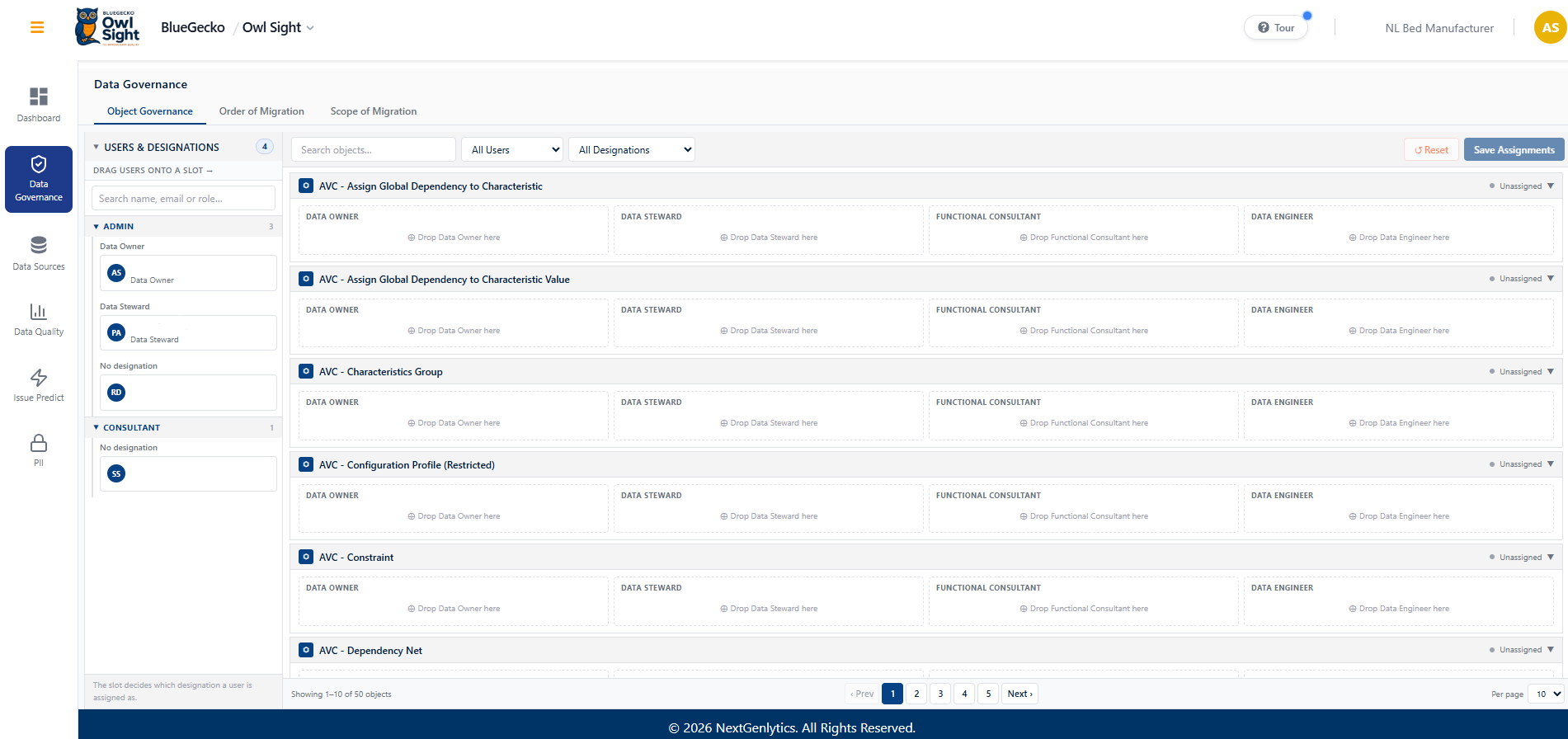Open Data Quality in sidebar
1568x739 pixels.
pyautogui.click(x=39, y=319)
